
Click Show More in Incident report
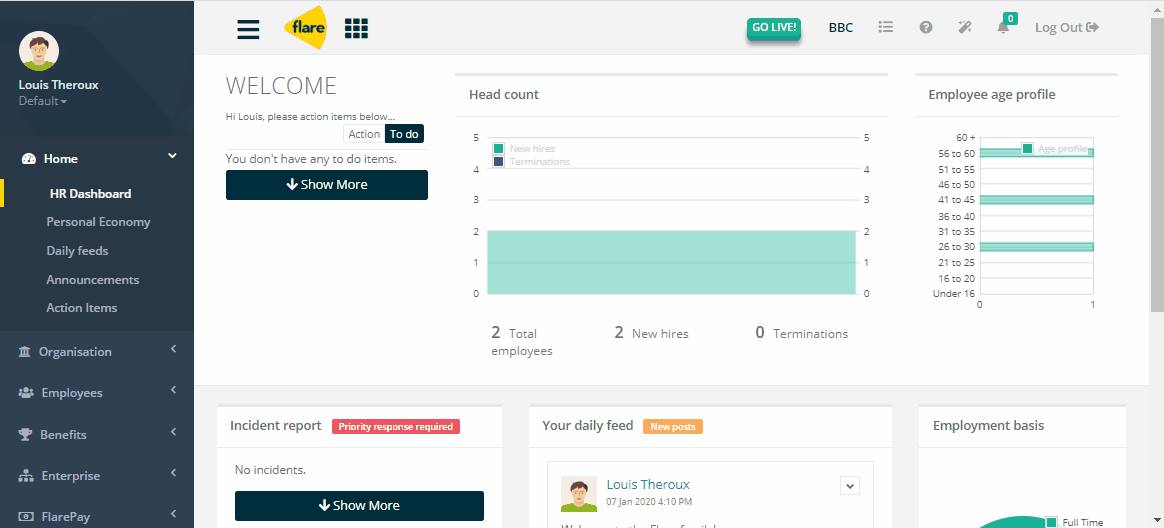pyautogui.click(x=359, y=506)
